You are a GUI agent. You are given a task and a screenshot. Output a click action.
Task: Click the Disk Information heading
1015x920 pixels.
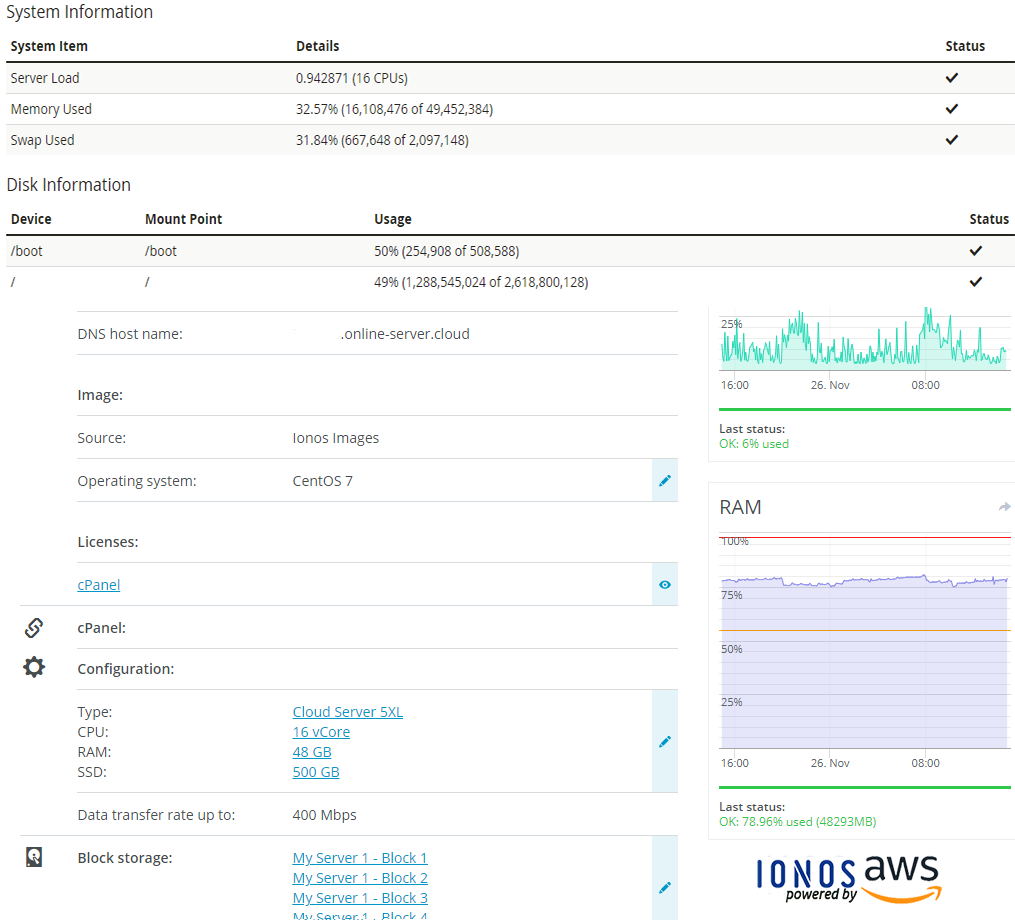coord(69,185)
